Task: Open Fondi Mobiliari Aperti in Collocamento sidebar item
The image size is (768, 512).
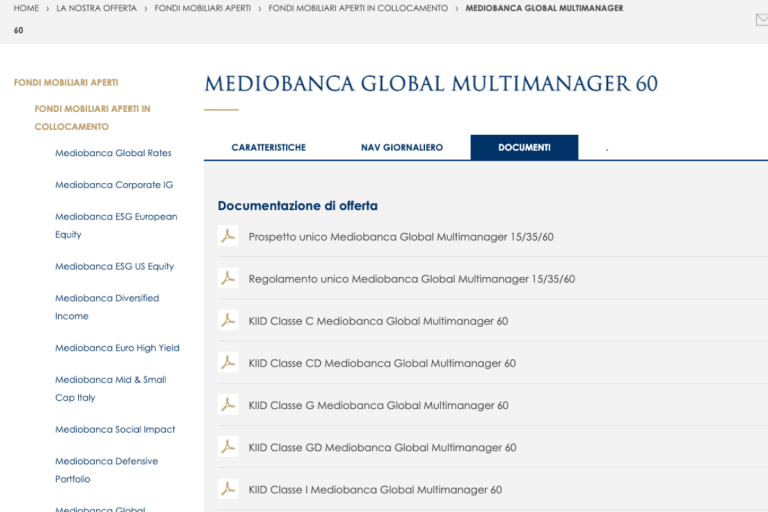Action: point(93,118)
